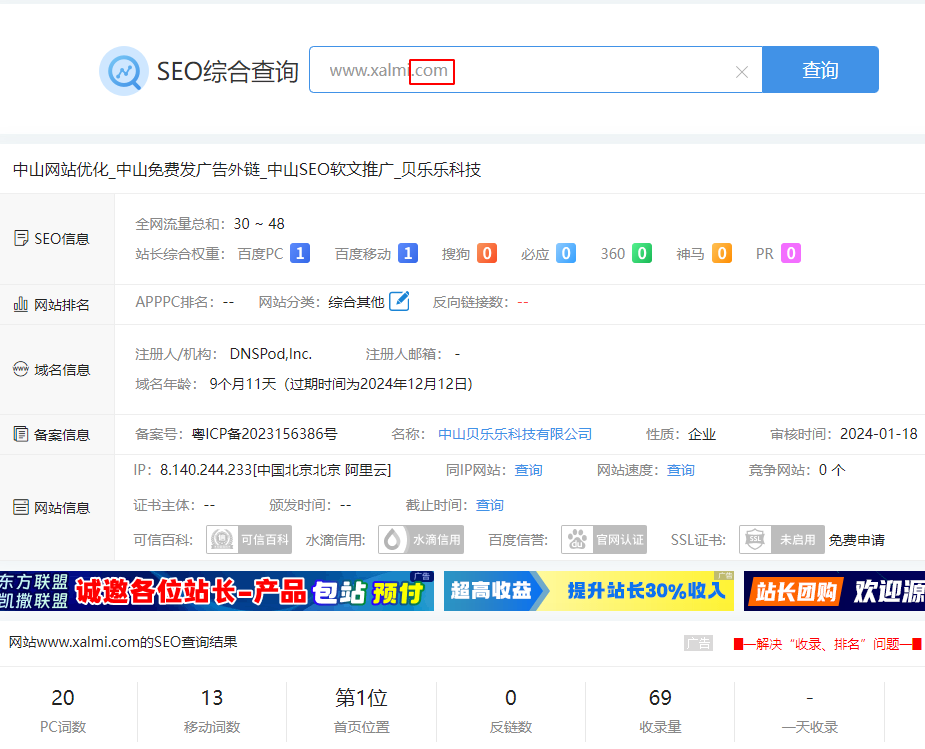
Task: Click 查询 next to 网站速度
Action: click(680, 470)
